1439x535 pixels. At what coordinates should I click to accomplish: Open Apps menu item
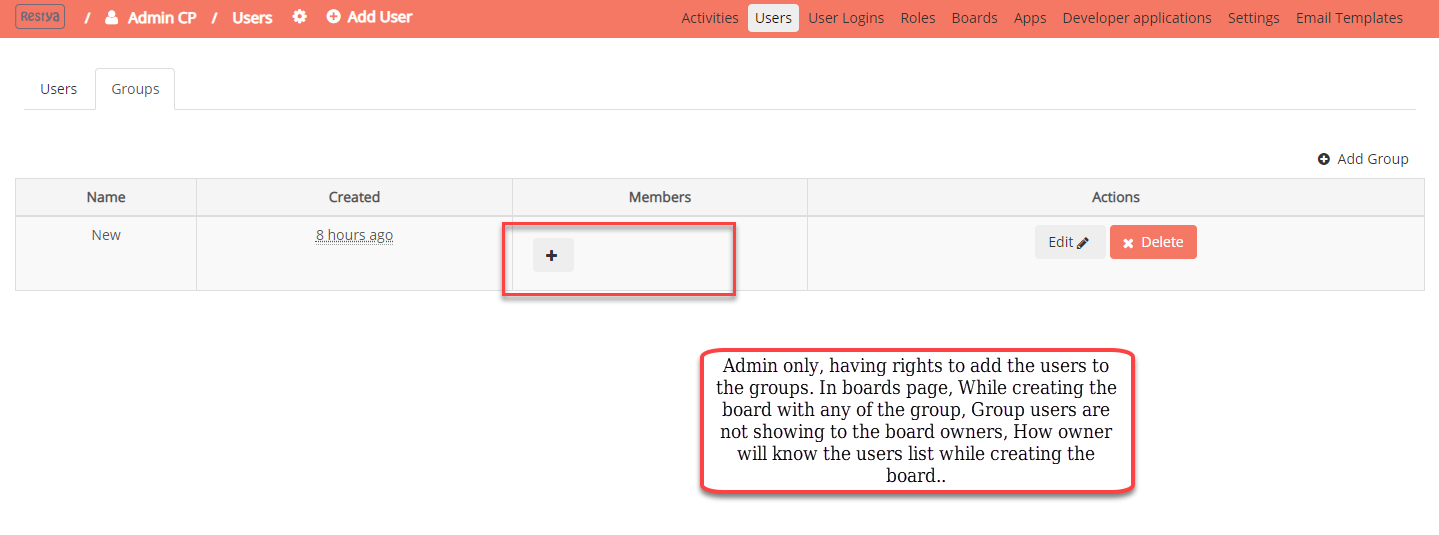coord(1030,18)
